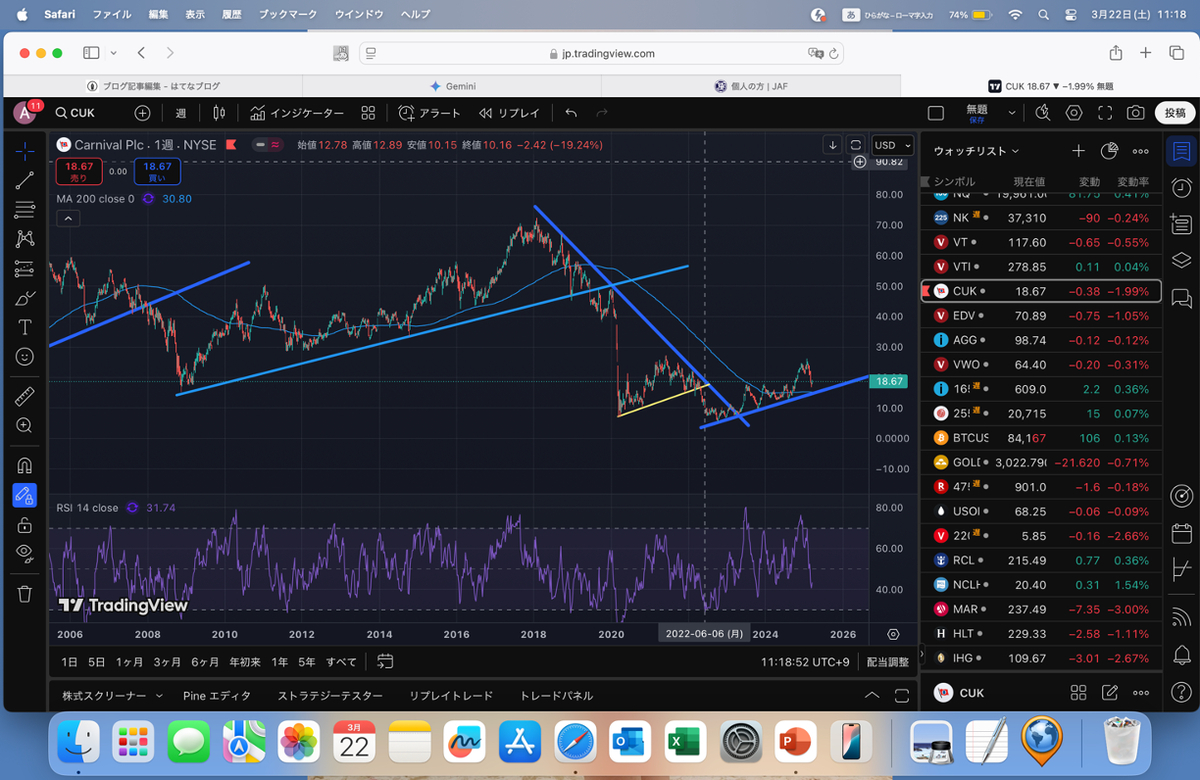
Task: Click the 18.67 売り sell button
Action: [x=79, y=172]
